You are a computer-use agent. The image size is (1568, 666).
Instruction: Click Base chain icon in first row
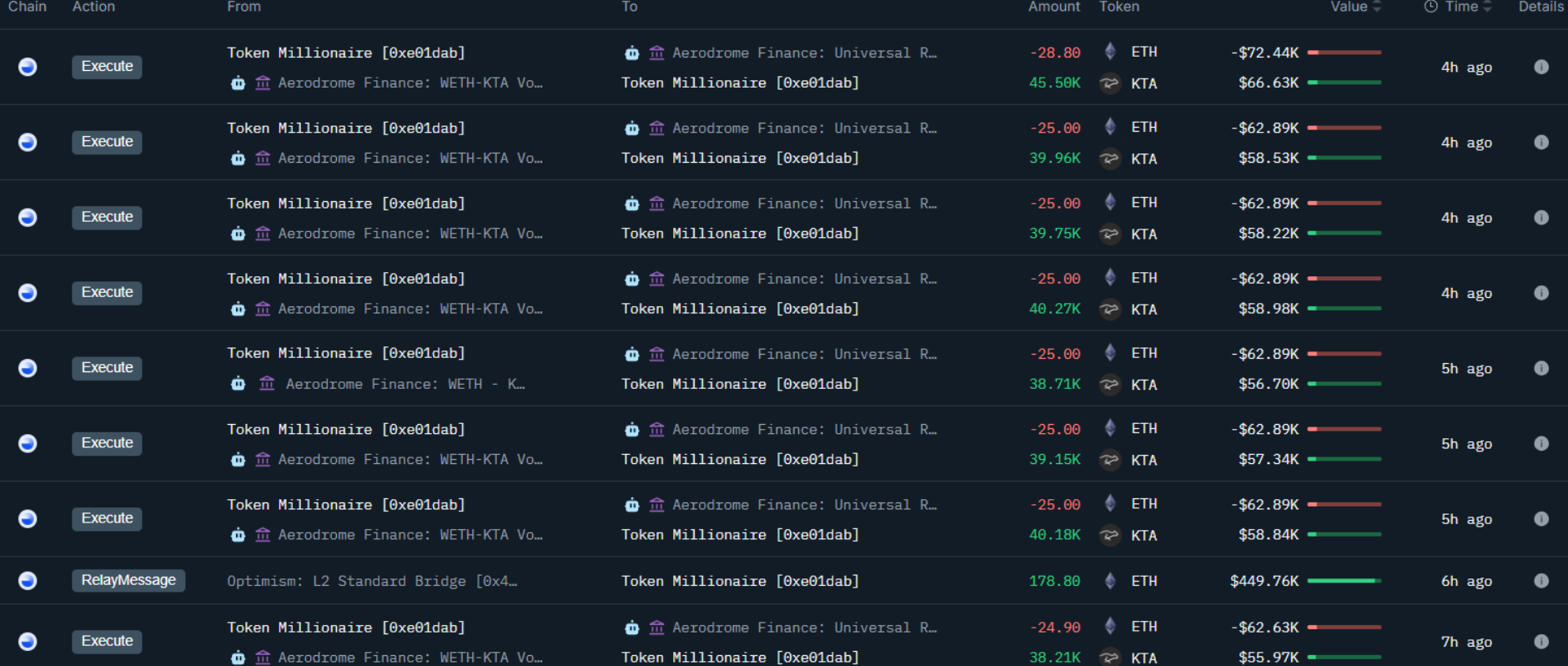point(28,67)
